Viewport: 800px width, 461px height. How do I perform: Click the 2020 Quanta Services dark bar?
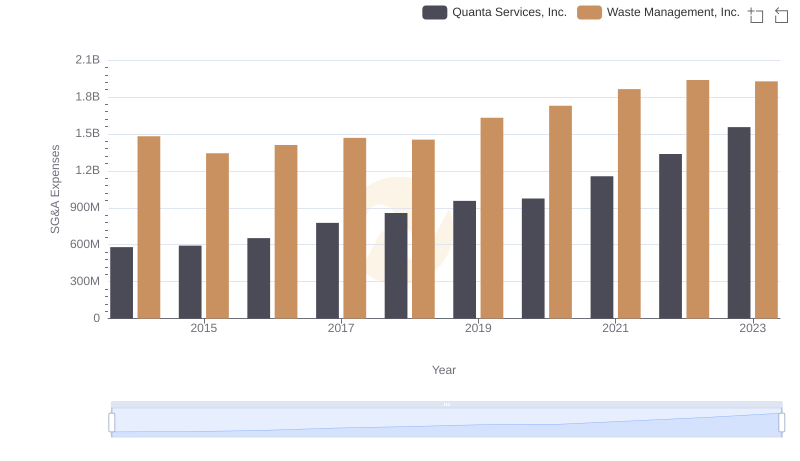point(533,259)
